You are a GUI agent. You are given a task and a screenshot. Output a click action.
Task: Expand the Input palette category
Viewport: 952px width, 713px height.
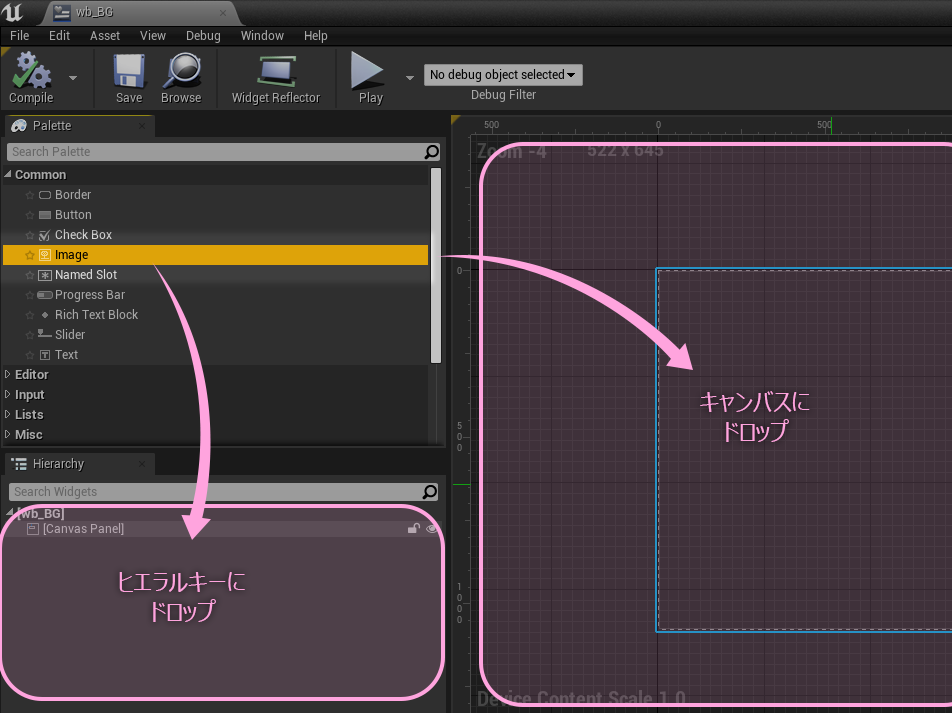[8, 395]
